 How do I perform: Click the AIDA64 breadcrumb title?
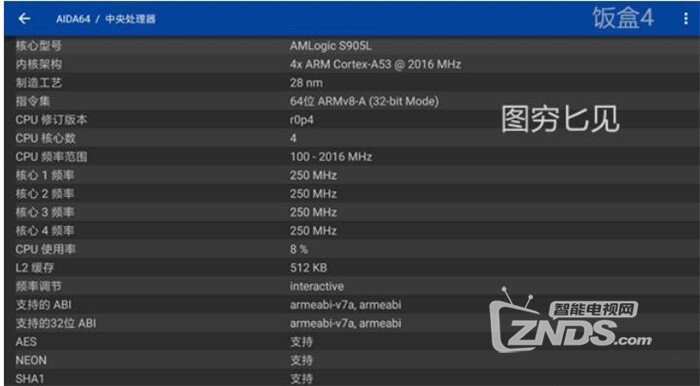pyautogui.click(x=73, y=19)
